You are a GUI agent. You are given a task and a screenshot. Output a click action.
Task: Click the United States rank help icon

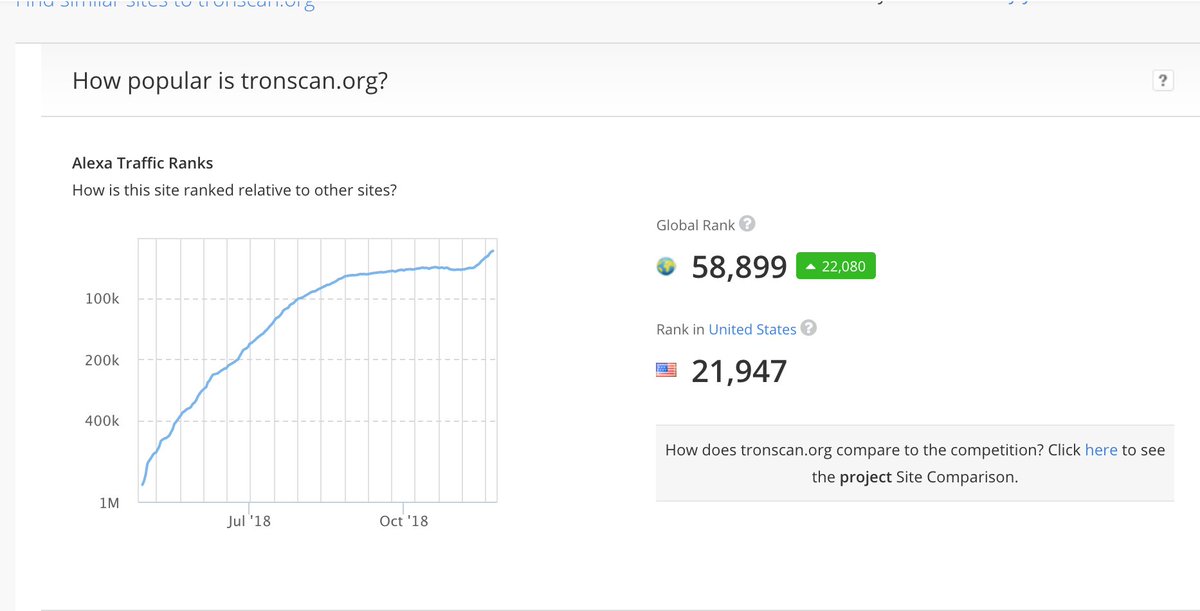[809, 328]
